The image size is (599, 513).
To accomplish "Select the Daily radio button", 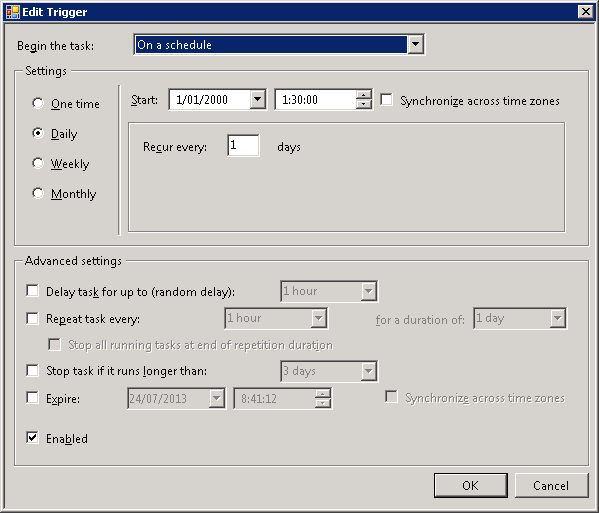I will point(38,133).
